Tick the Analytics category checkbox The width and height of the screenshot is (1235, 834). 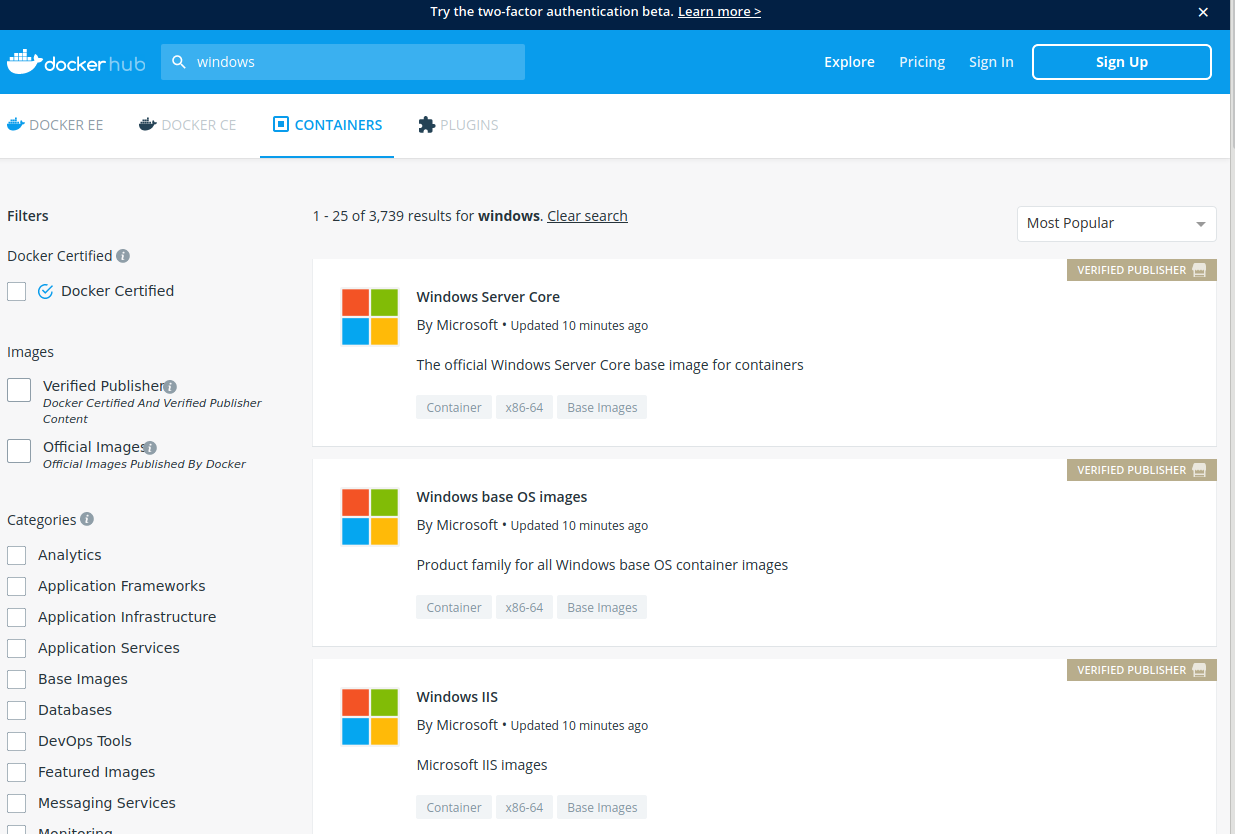pyautogui.click(x=16, y=555)
